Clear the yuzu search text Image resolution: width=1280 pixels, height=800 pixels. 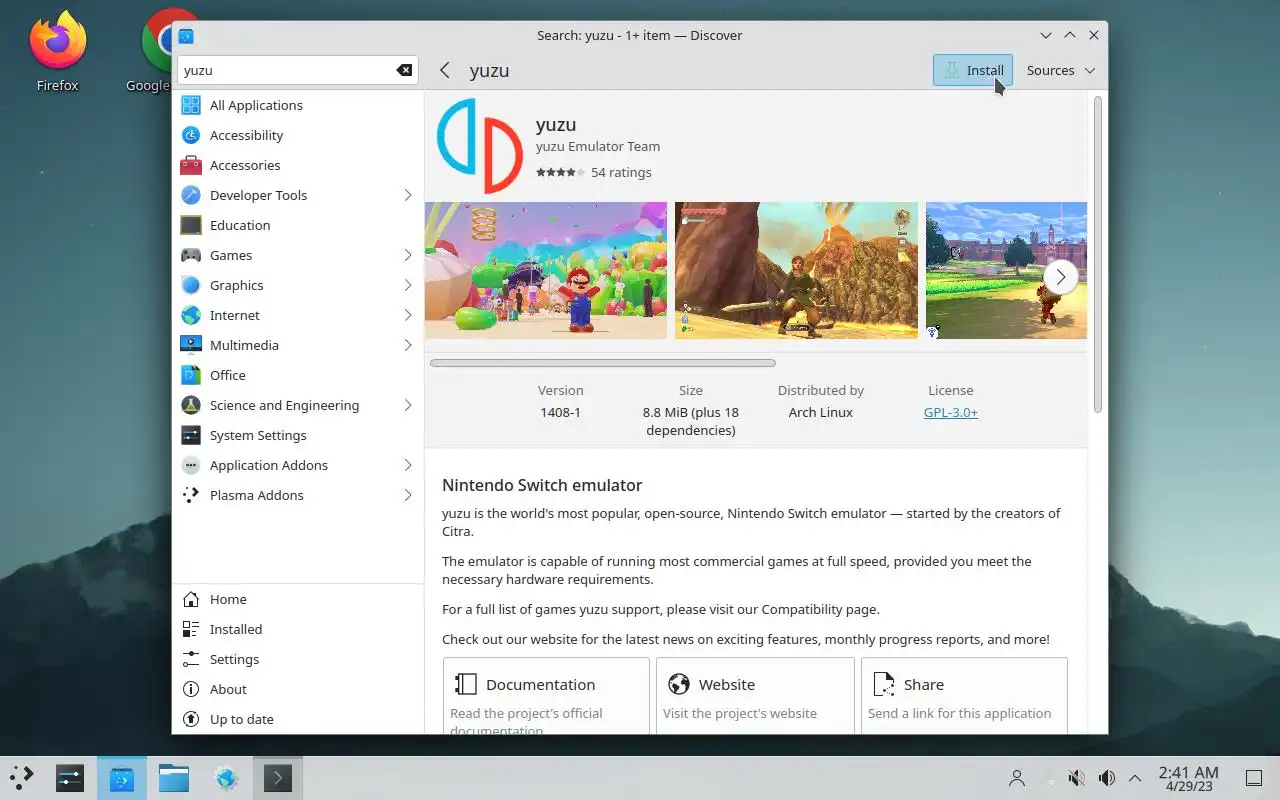pyautogui.click(x=404, y=70)
